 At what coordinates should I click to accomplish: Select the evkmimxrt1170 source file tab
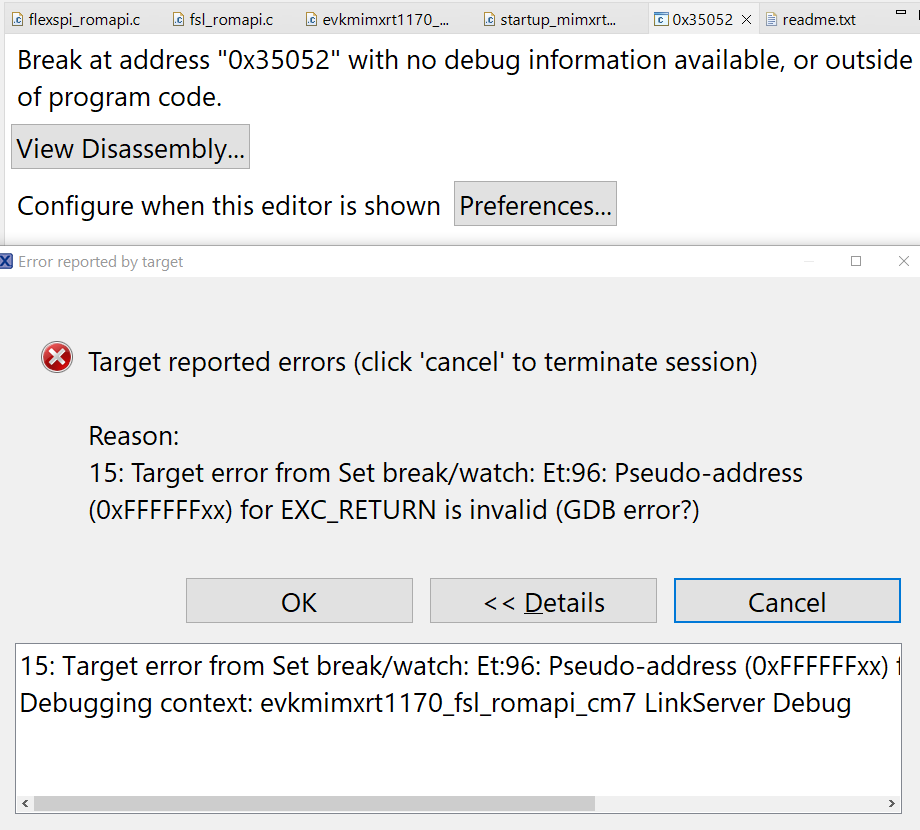tap(385, 19)
